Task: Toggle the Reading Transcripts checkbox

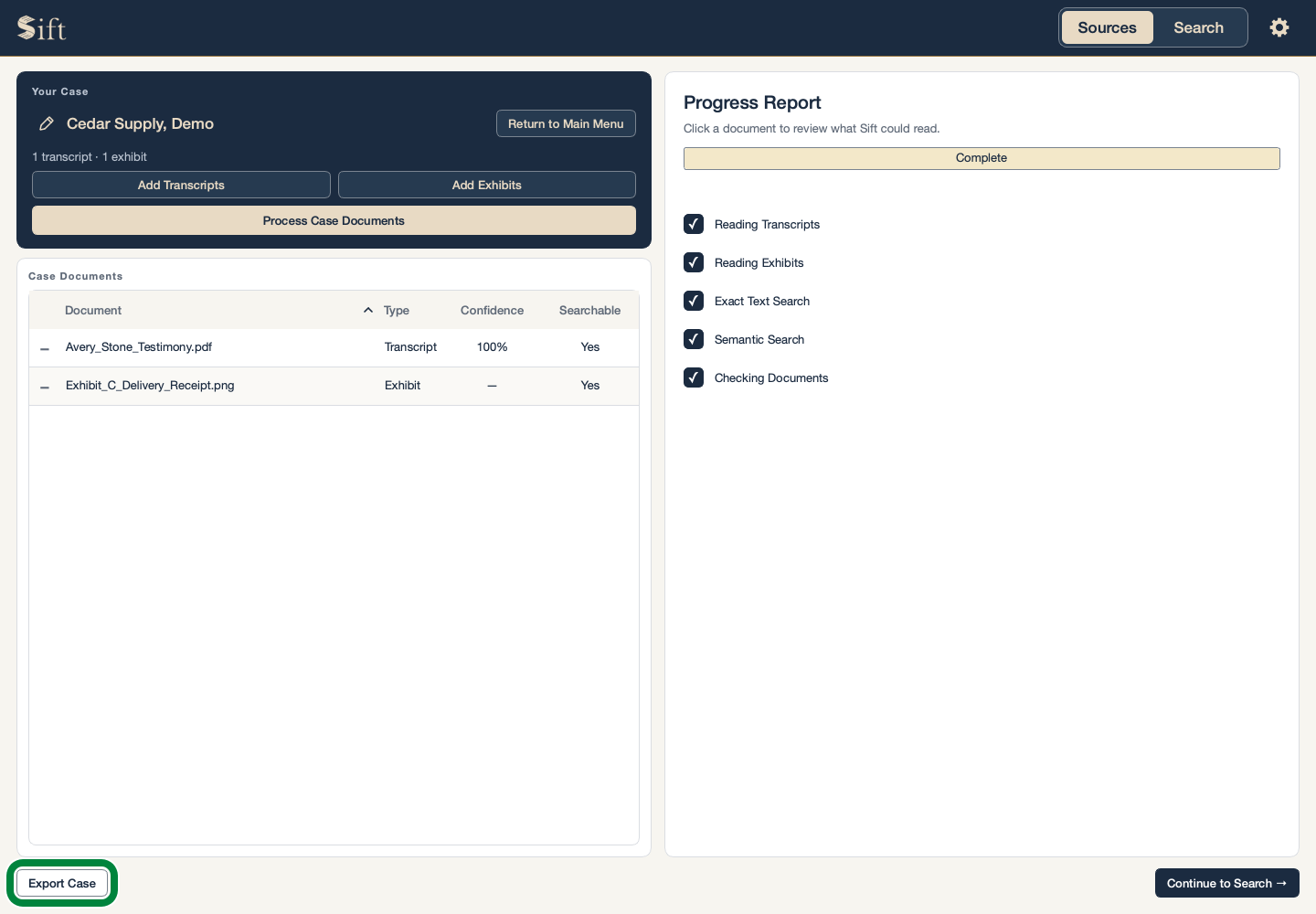Action: click(x=694, y=224)
